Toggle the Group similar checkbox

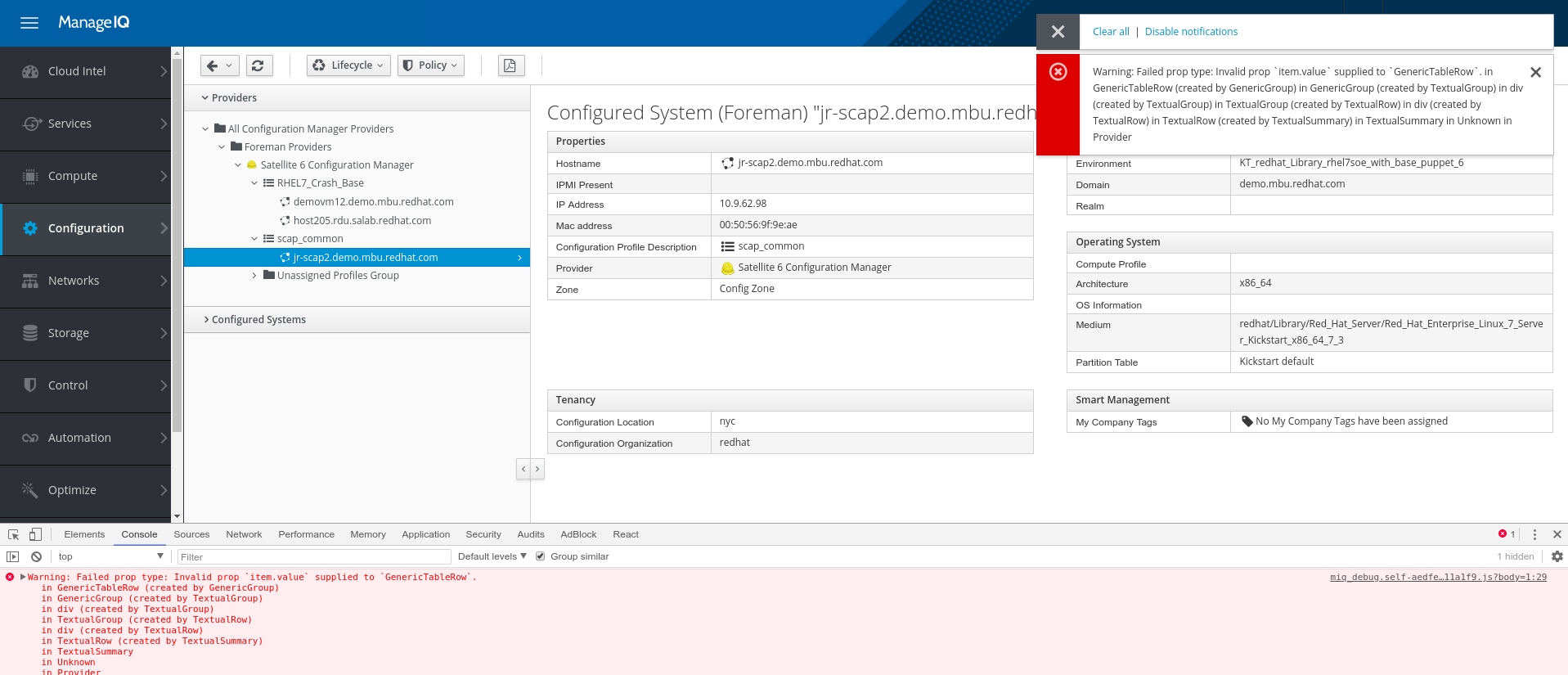[540, 556]
